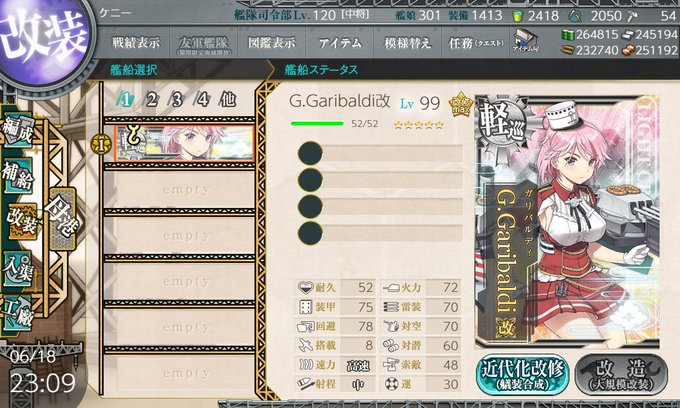680x408 pixels.
Task: Open the アイテム menu
Action: pos(340,42)
